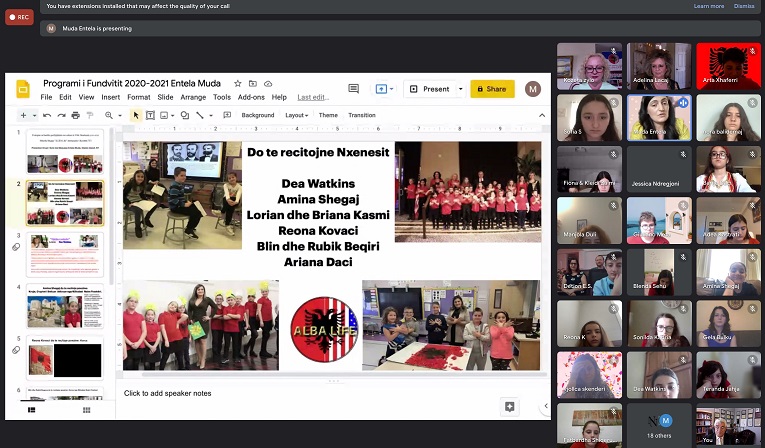The width and height of the screenshot is (765, 448).
Task: Click the Learn more link
Action: (708, 6)
